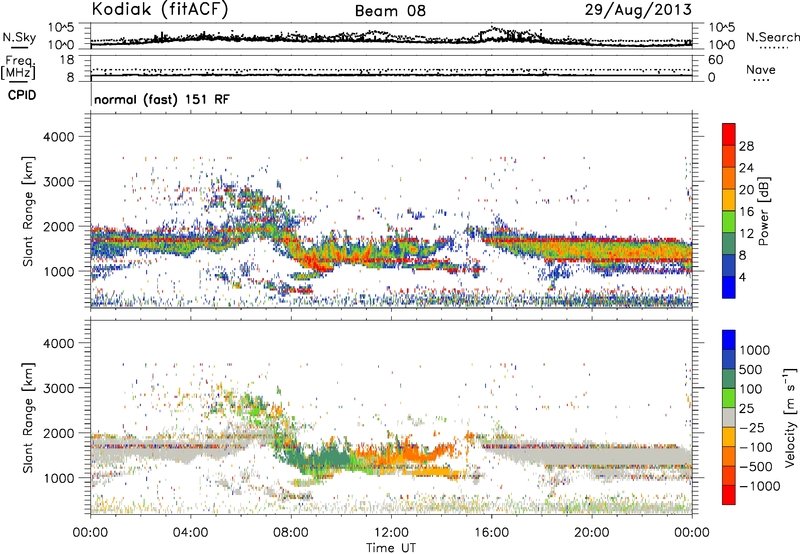Click '18' on the frequency axis
The height and width of the screenshot is (554, 800).
[67, 60]
